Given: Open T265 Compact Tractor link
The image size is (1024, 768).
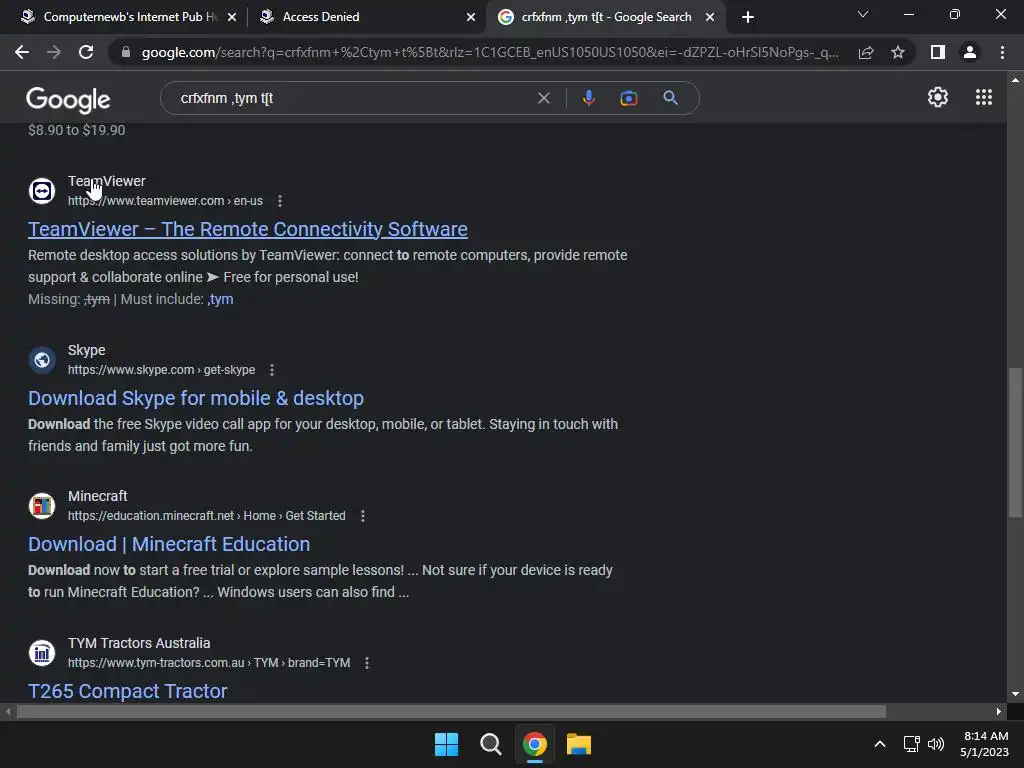Looking at the screenshot, I should pyautogui.click(x=127, y=691).
